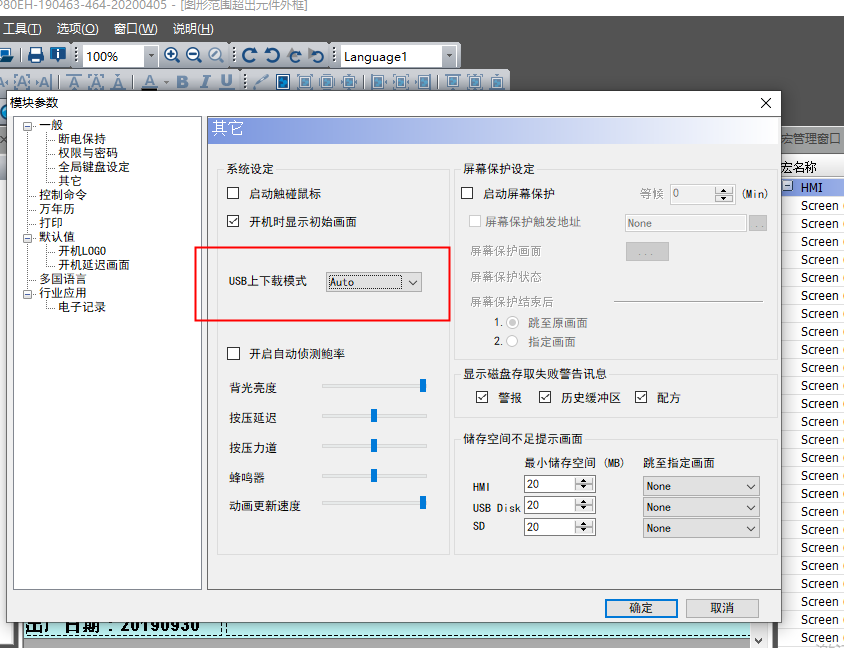Viewport: 844px width, 648px height.
Task: Open the HMI 跳至指定画面 dropdown
Action: pyautogui.click(x=700, y=486)
